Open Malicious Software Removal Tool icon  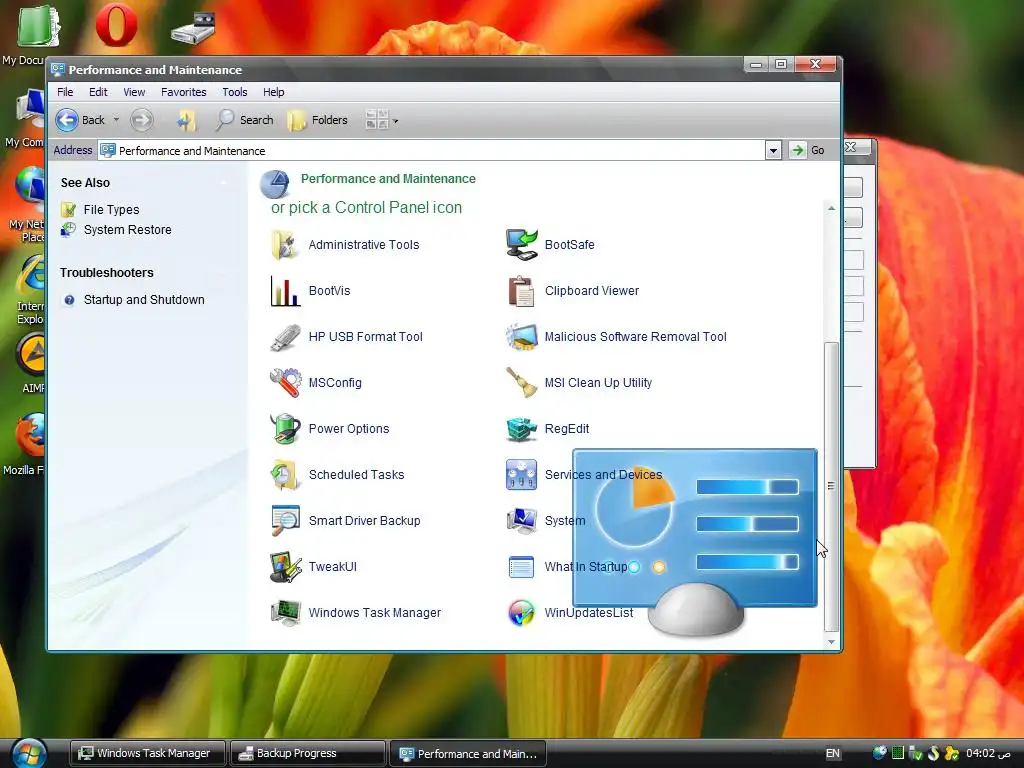pos(521,337)
